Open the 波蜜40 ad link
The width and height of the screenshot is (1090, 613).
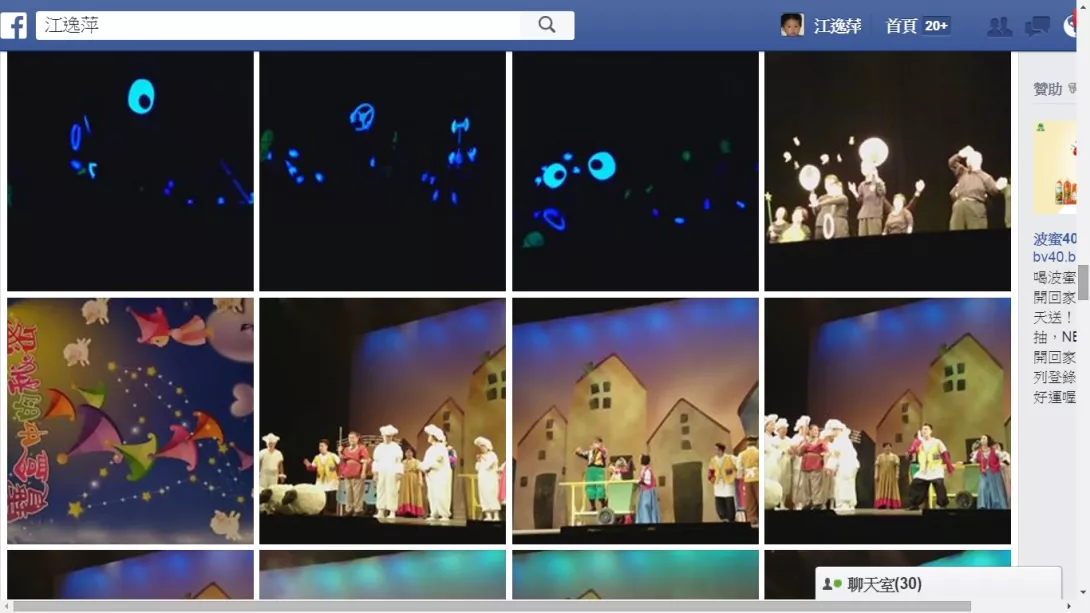tap(1055, 239)
